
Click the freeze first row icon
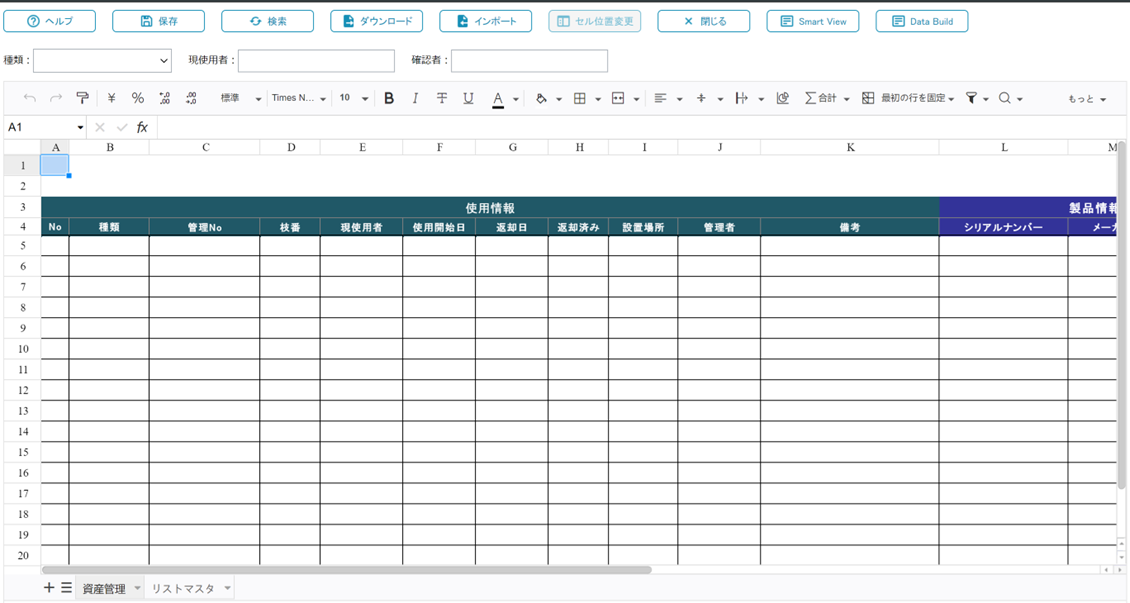[x=868, y=98]
